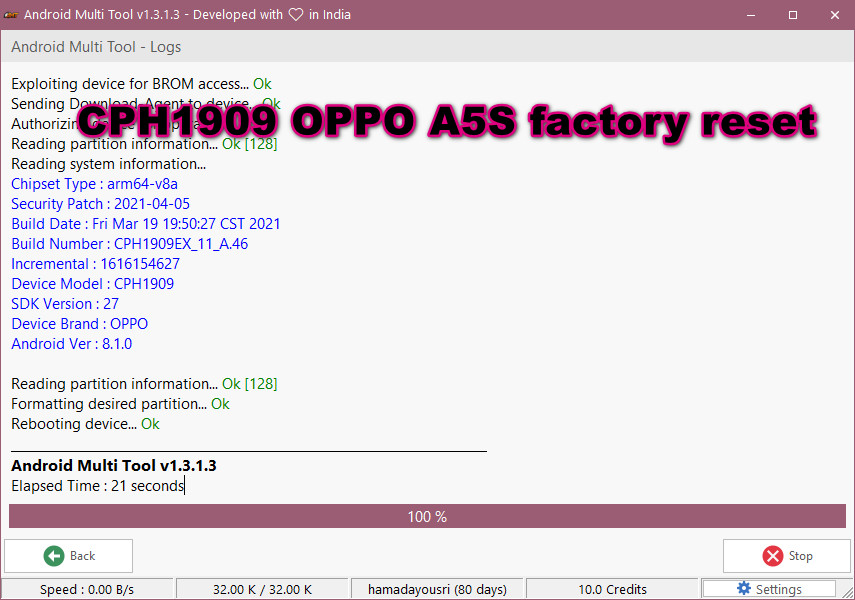Close the Android Multi Tool window
The width and height of the screenshot is (855, 600).
point(834,15)
